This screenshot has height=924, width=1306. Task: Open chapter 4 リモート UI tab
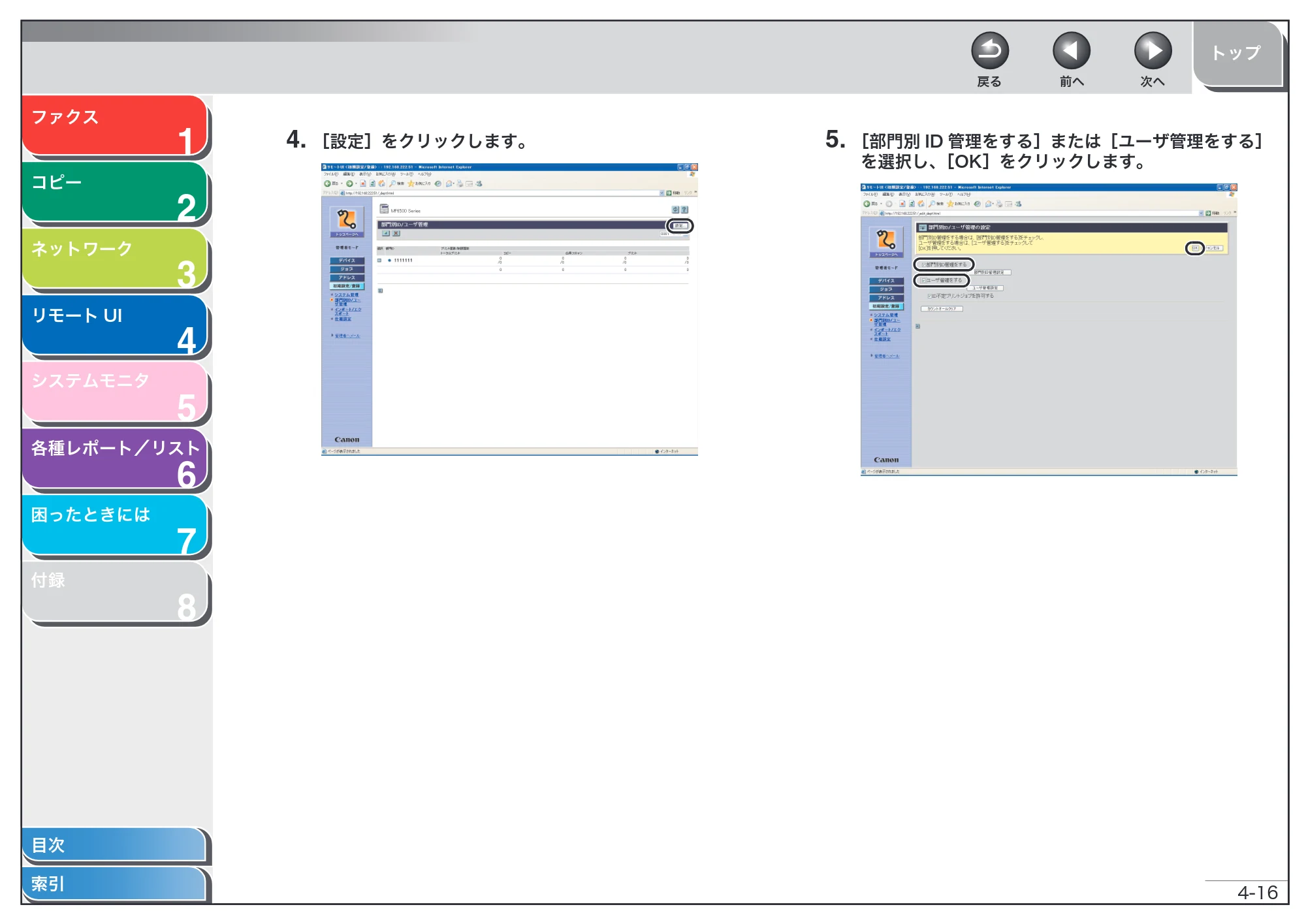[x=115, y=325]
